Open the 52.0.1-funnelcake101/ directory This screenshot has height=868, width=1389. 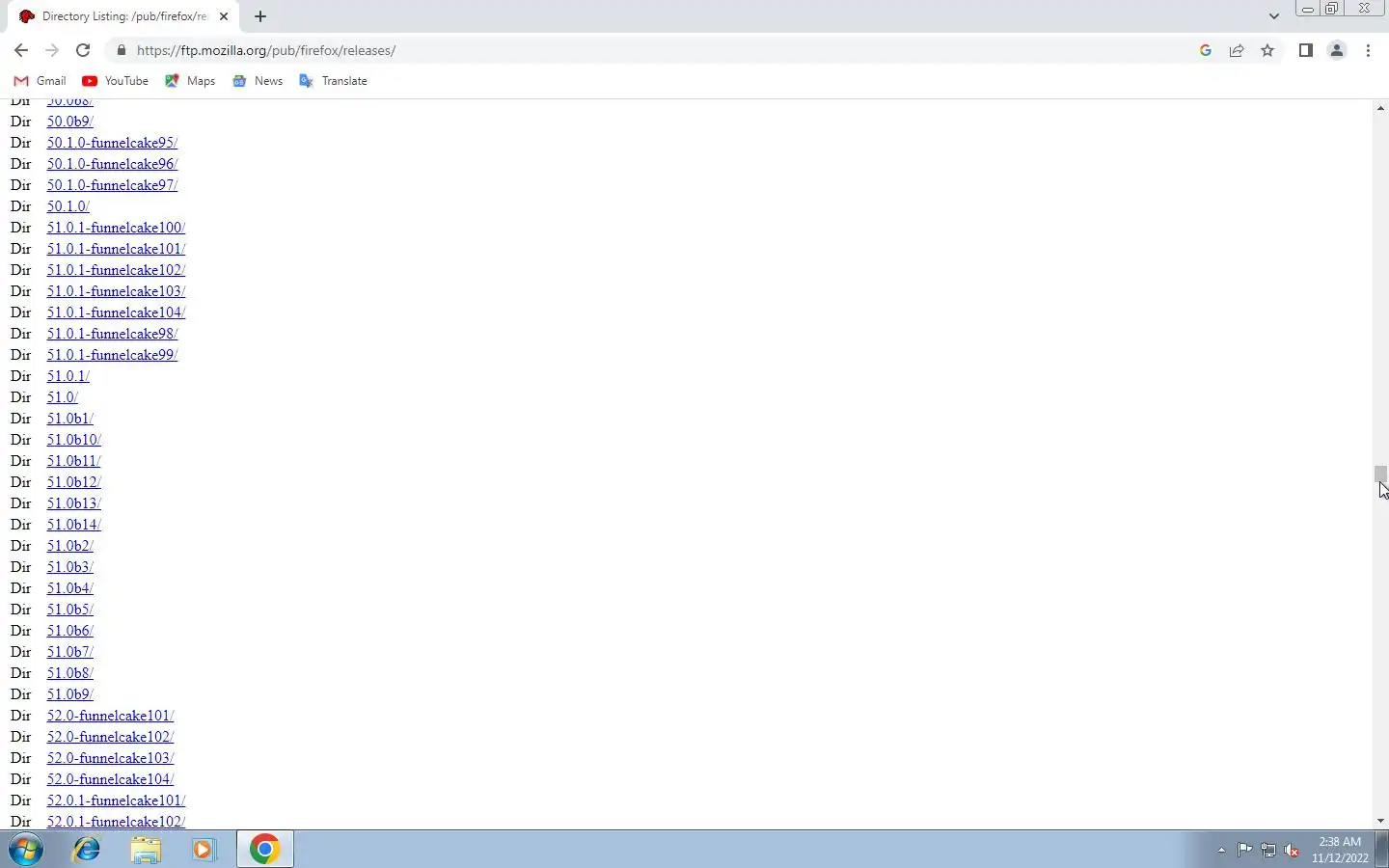(117, 800)
